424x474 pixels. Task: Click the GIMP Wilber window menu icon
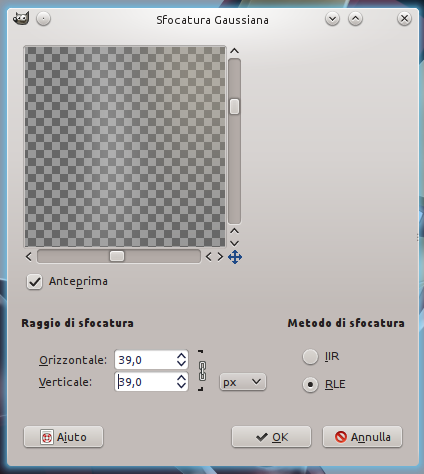[21, 19]
